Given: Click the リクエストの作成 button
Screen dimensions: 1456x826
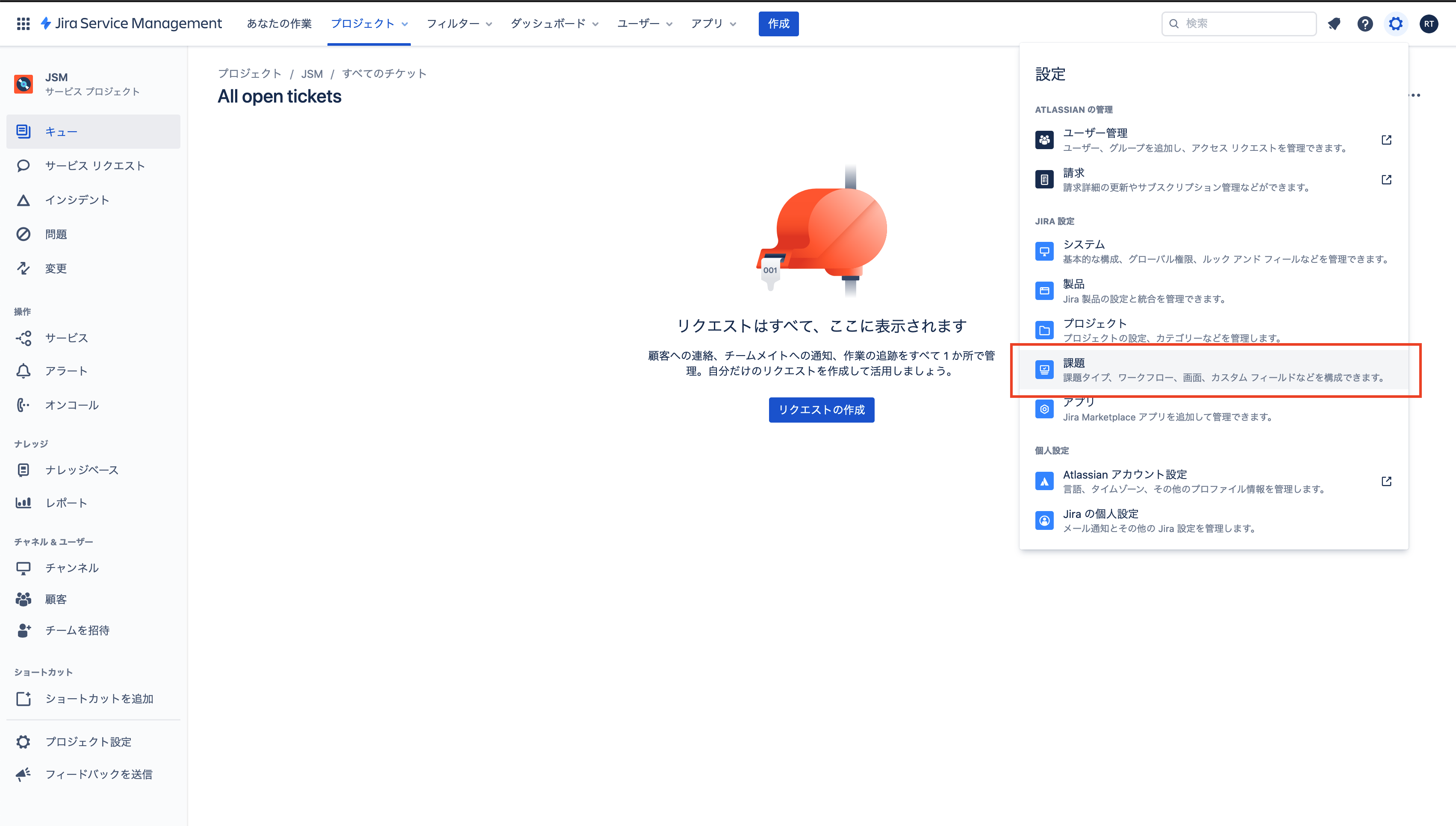Looking at the screenshot, I should pyautogui.click(x=821, y=410).
